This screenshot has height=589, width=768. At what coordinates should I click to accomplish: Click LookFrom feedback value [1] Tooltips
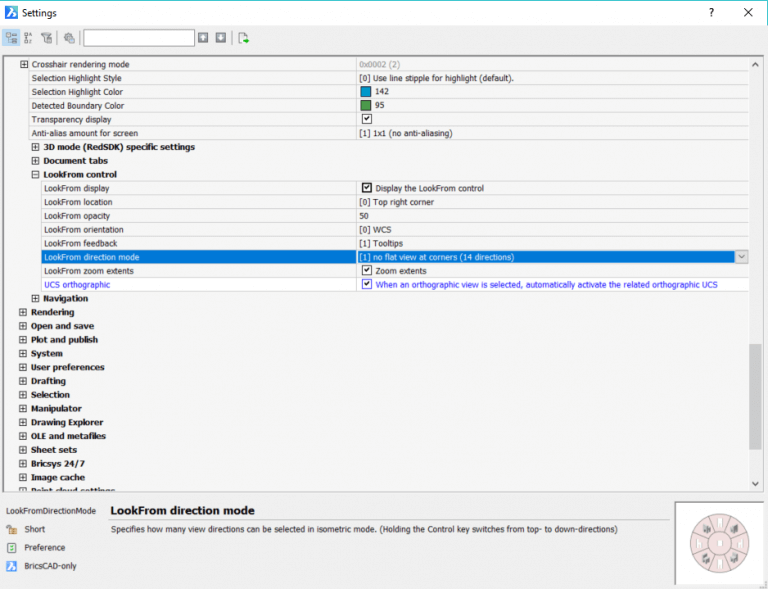point(381,243)
